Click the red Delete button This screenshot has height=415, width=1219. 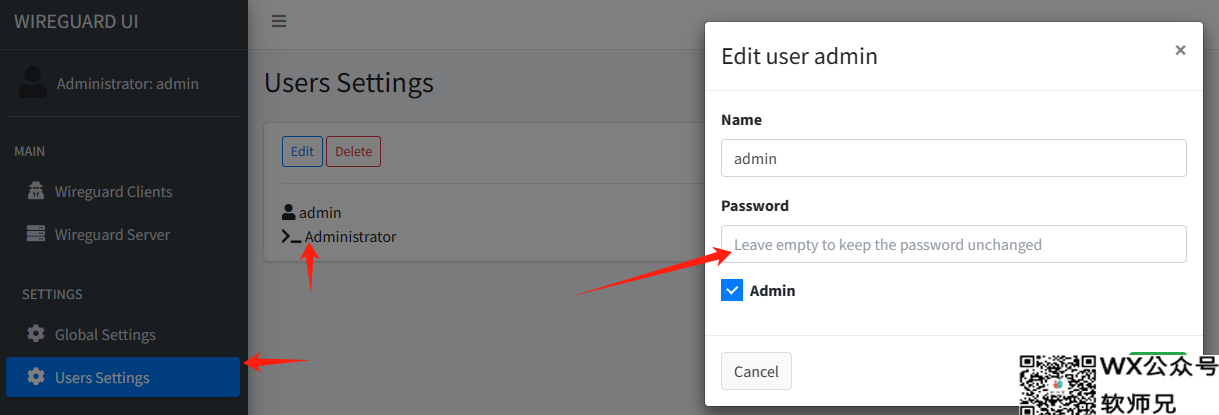353,152
